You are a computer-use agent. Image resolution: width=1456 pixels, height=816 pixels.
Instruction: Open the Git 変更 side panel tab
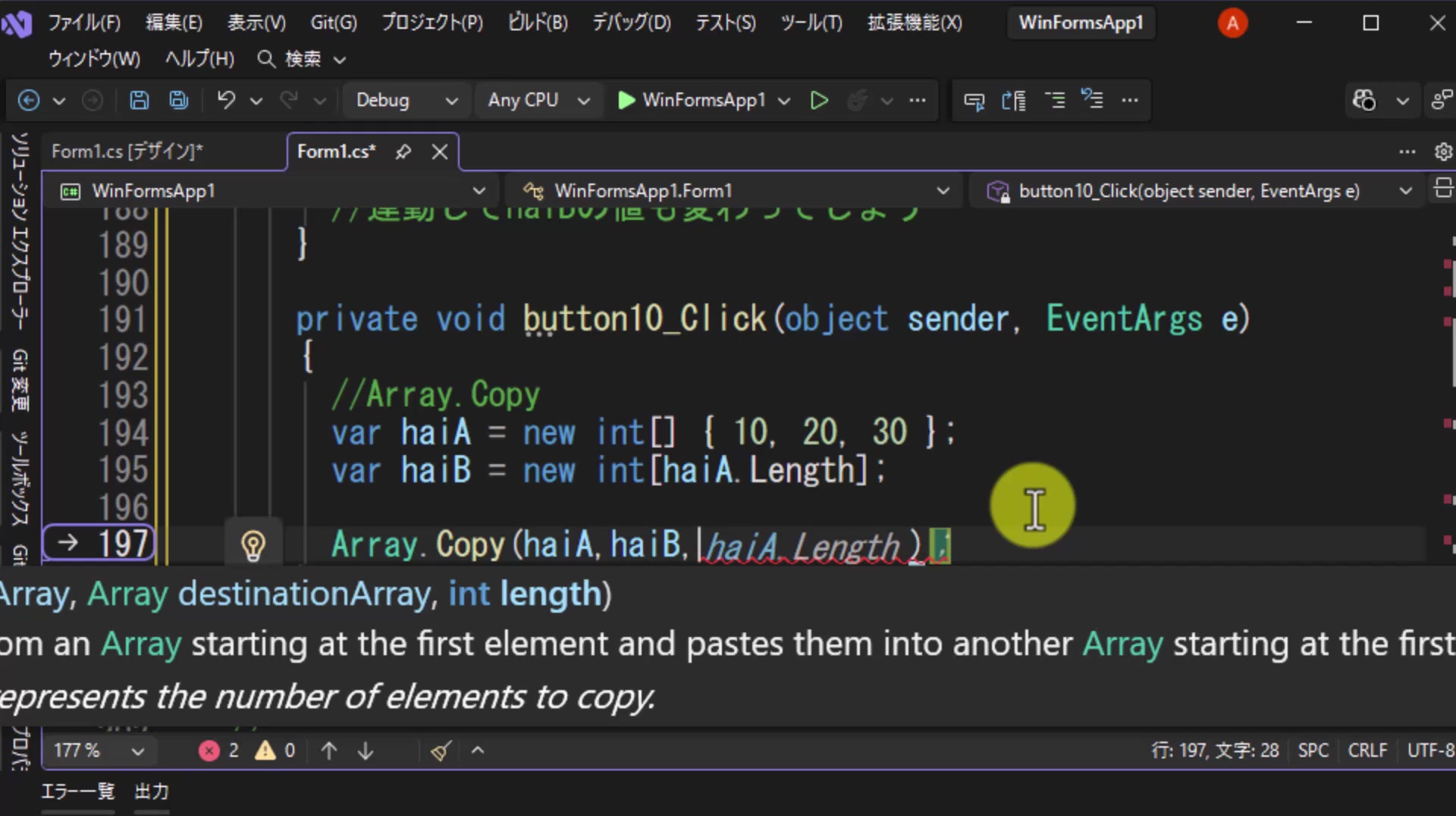click(x=20, y=379)
